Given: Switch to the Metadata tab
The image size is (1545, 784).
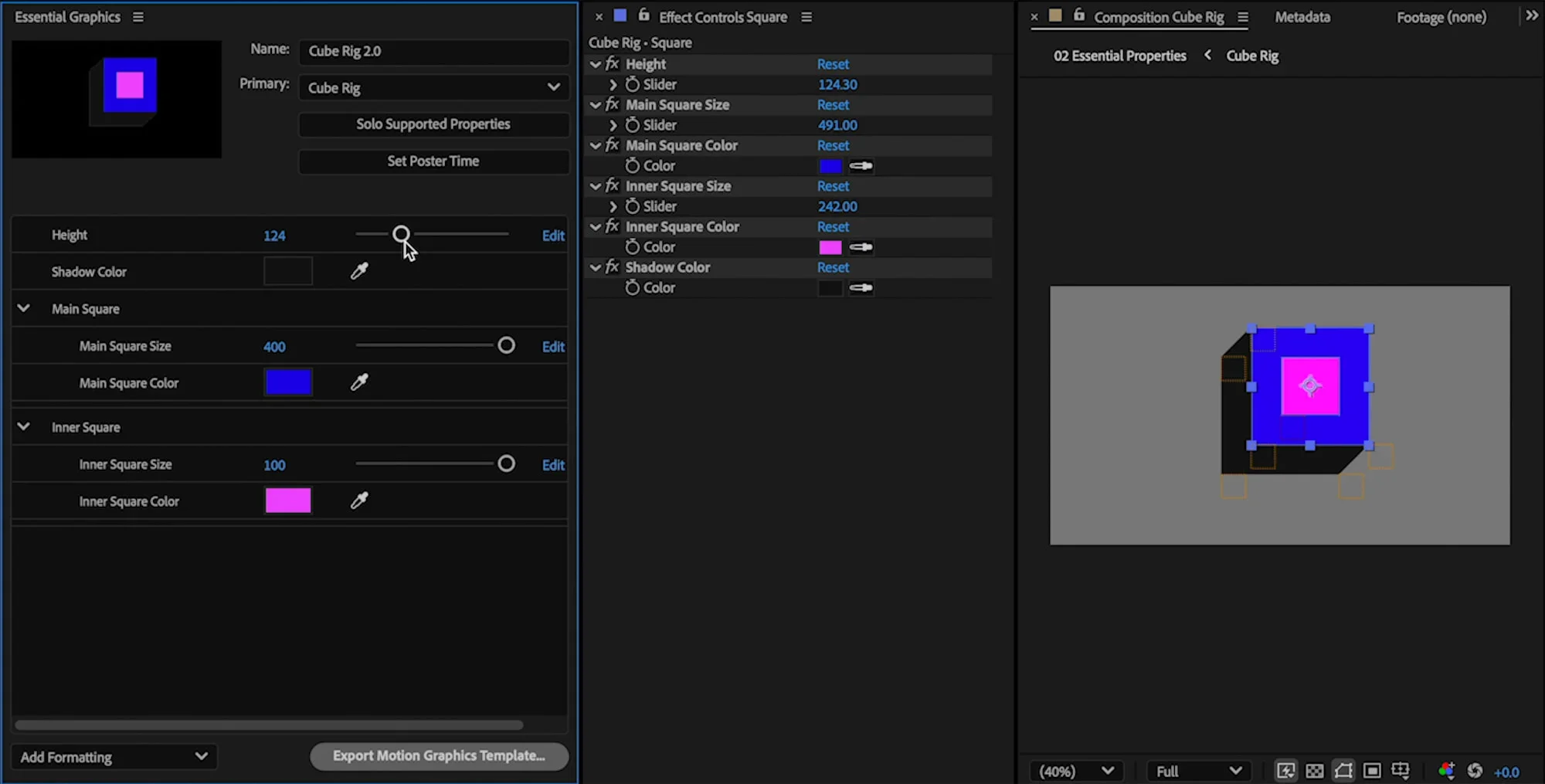Looking at the screenshot, I should click(x=1302, y=17).
